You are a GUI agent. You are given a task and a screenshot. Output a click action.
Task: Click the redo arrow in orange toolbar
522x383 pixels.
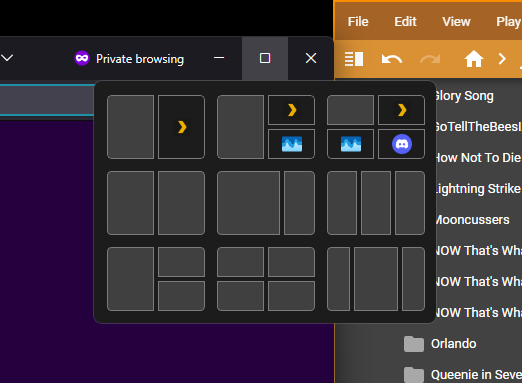[430, 59]
